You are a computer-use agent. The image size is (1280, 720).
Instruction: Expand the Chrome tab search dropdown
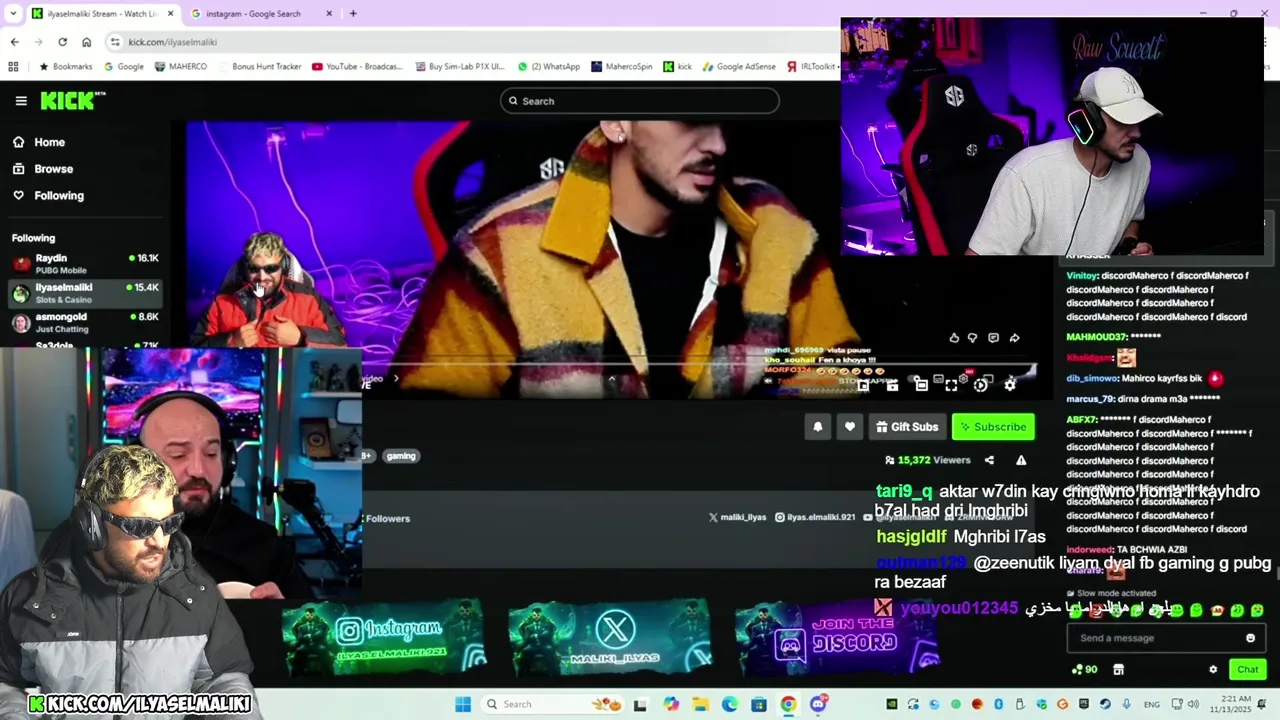[13, 14]
